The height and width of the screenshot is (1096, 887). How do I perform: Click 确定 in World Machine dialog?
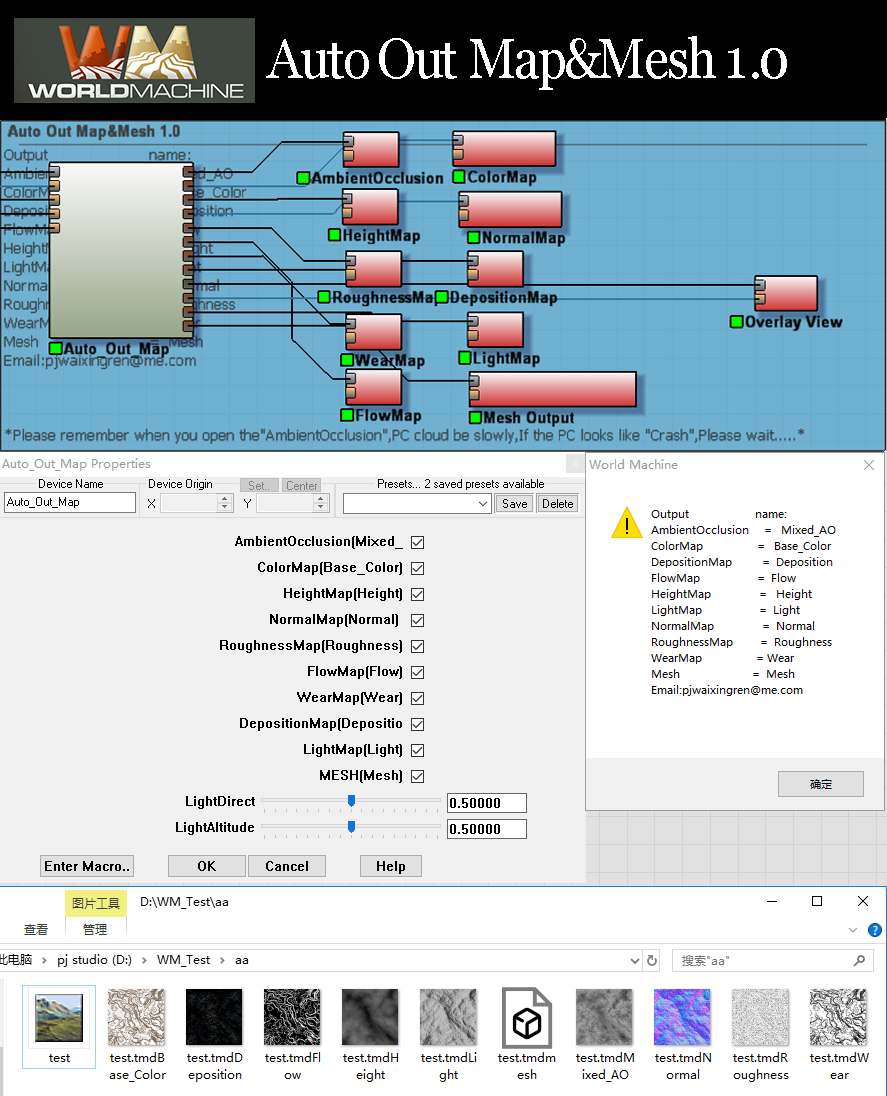point(821,784)
